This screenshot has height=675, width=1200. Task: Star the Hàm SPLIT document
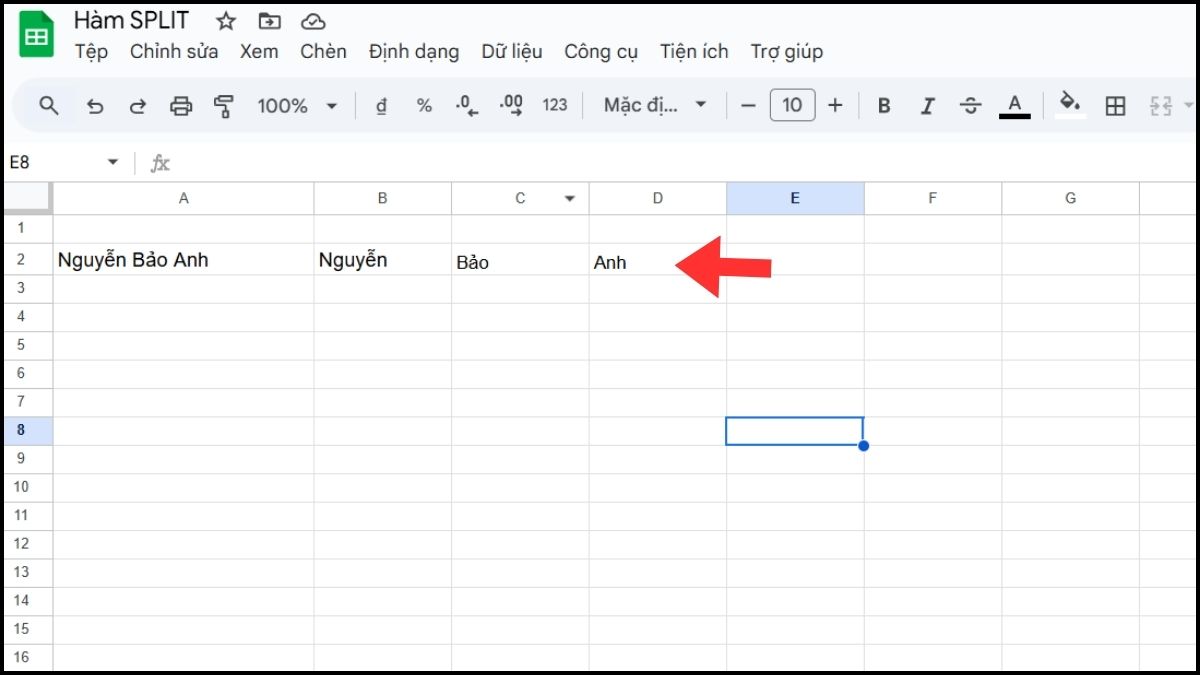[x=225, y=20]
